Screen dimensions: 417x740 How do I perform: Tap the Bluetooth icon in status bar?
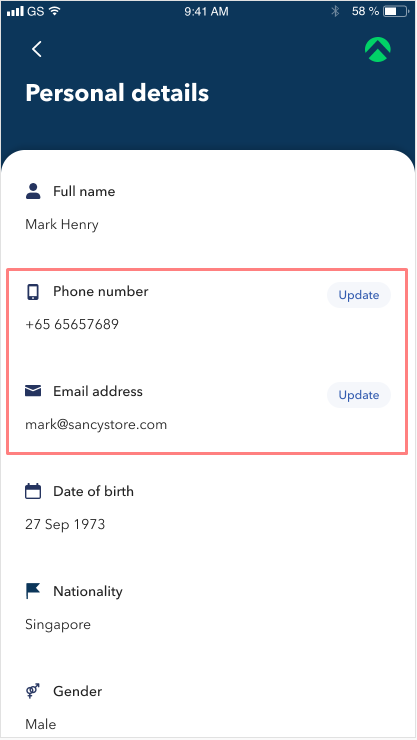[x=335, y=11]
